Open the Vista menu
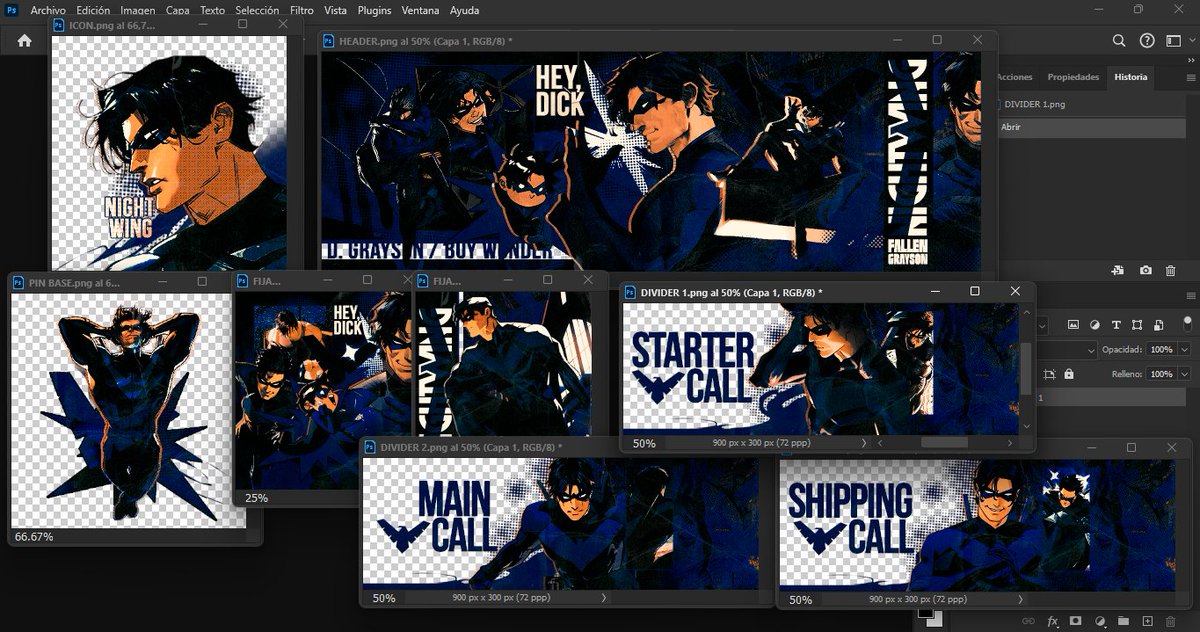 coord(336,11)
